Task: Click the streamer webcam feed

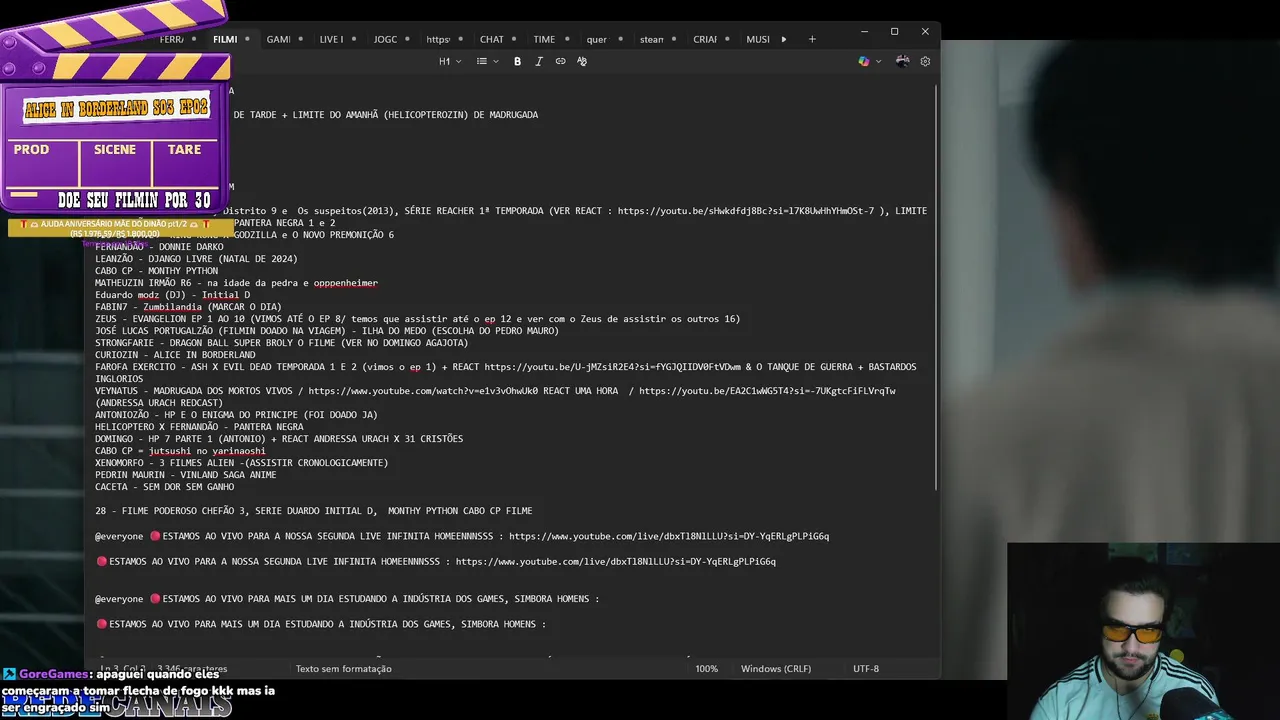Action: click(x=1143, y=631)
